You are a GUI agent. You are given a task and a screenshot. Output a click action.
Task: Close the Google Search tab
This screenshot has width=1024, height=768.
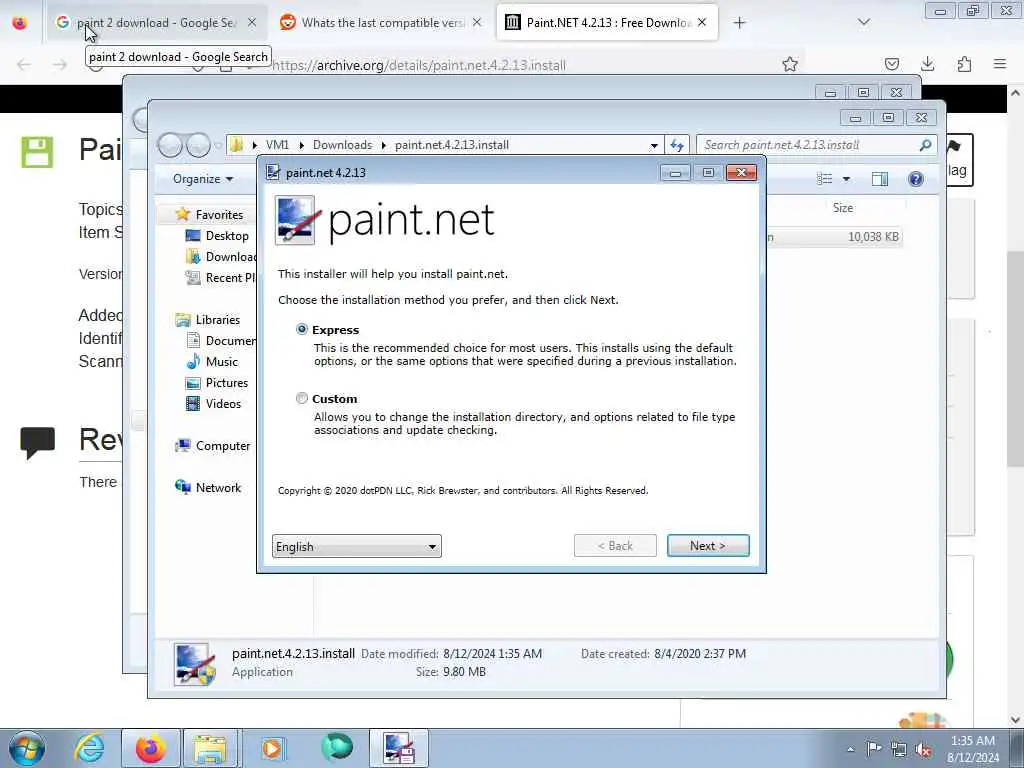click(252, 23)
